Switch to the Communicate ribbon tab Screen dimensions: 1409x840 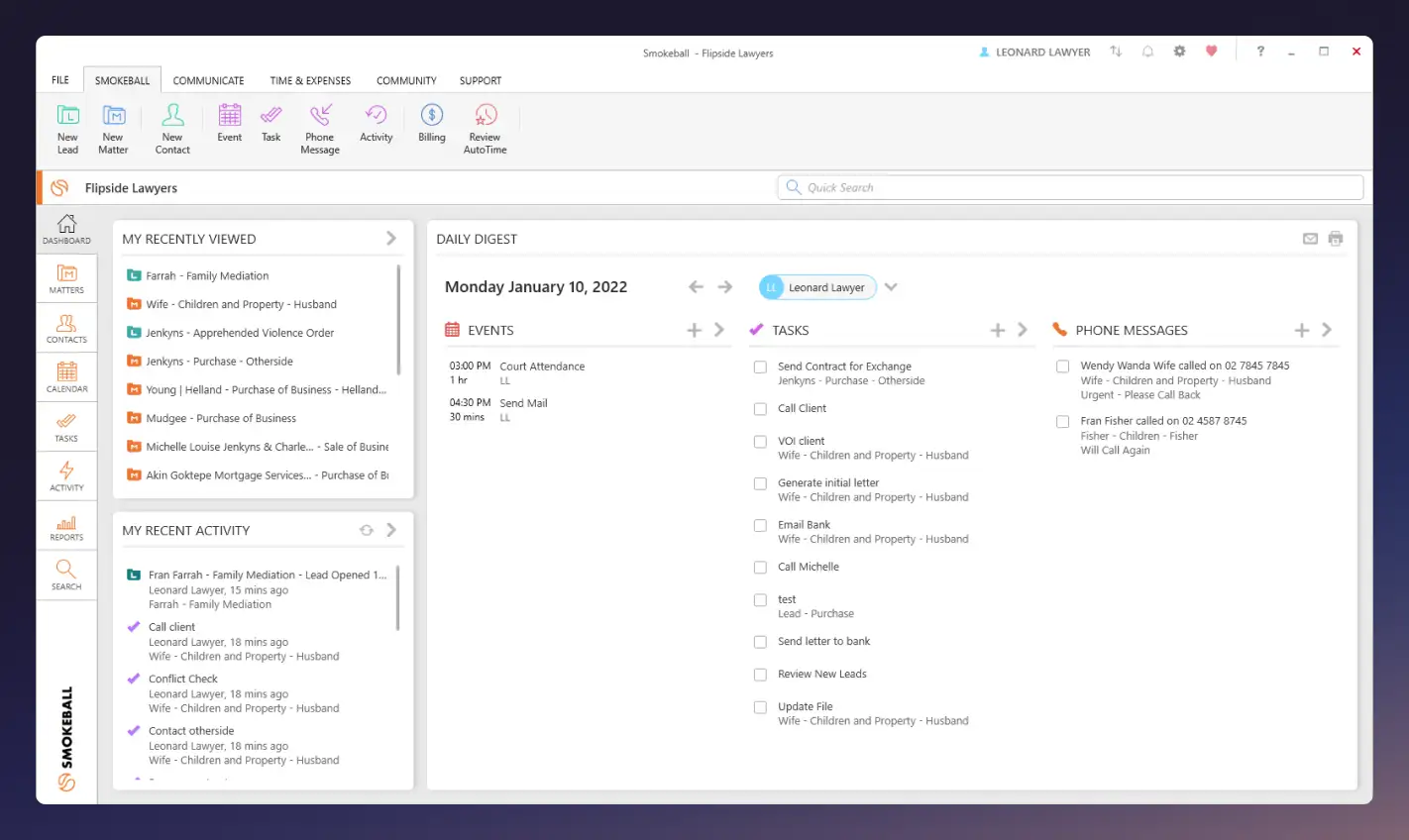pyautogui.click(x=208, y=80)
